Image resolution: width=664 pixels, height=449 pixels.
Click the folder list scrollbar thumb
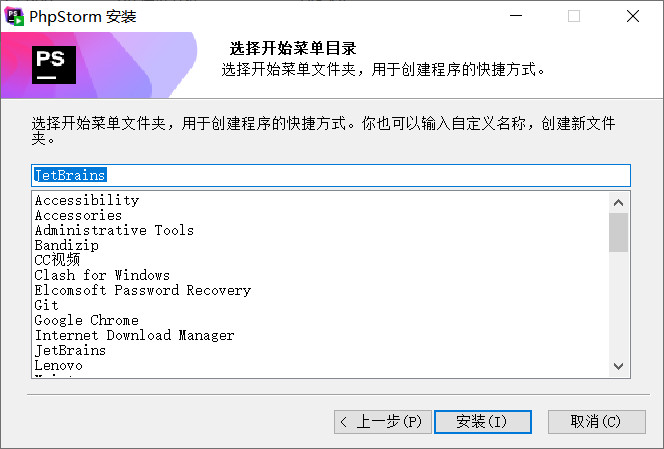pyautogui.click(x=618, y=233)
